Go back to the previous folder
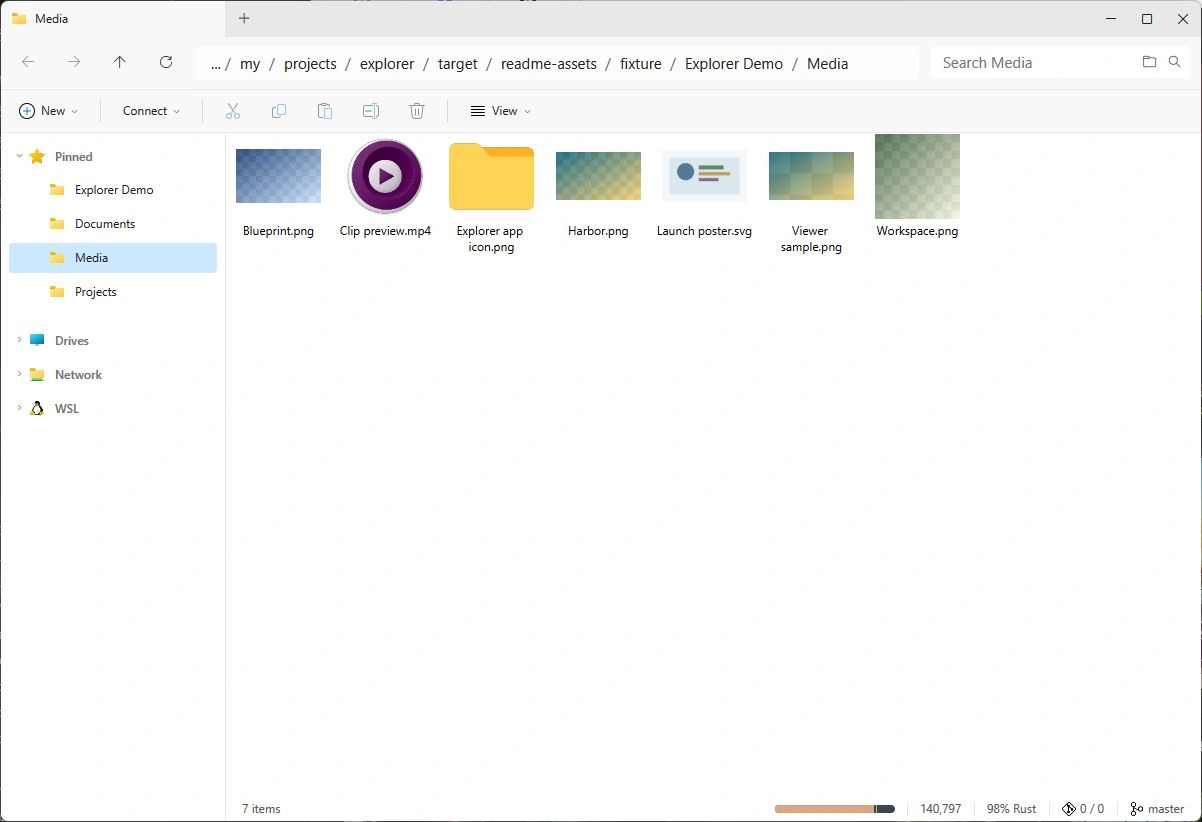 pyautogui.click(x=28, y=62)
